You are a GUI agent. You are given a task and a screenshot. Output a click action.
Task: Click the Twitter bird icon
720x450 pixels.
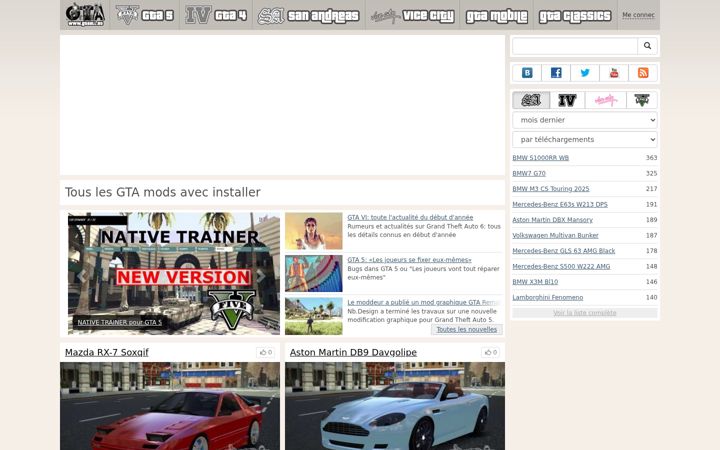pyautogui.click(x=585, y=73)
